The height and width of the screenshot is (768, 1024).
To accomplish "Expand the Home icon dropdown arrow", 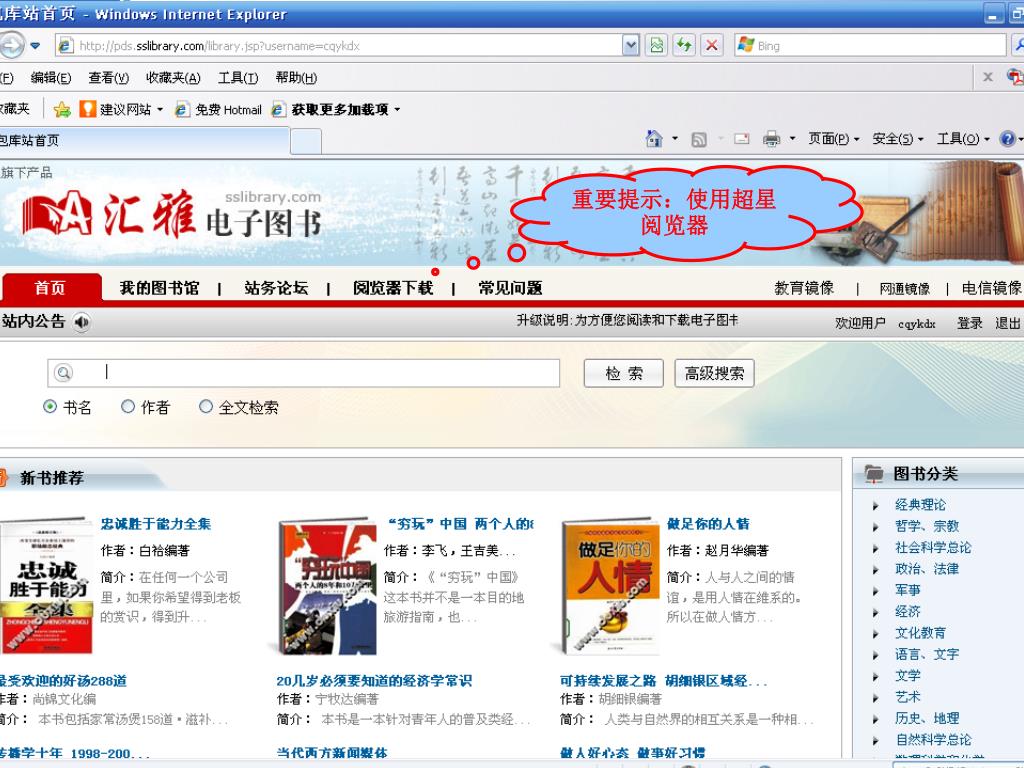I will 675,138.
